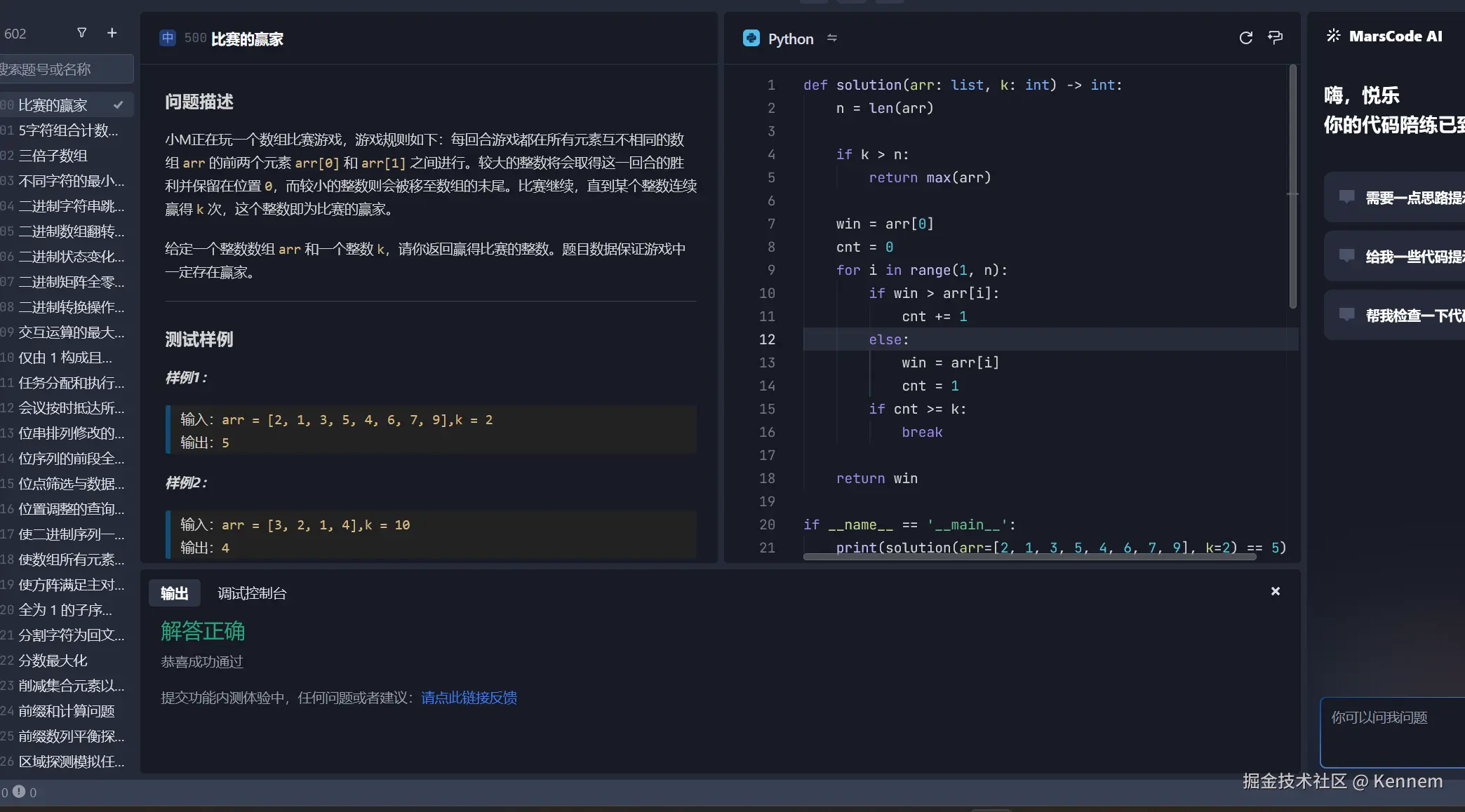Click the blue 中 difficulty badge
Screen dimensions: 1465x812
point(168,38)
